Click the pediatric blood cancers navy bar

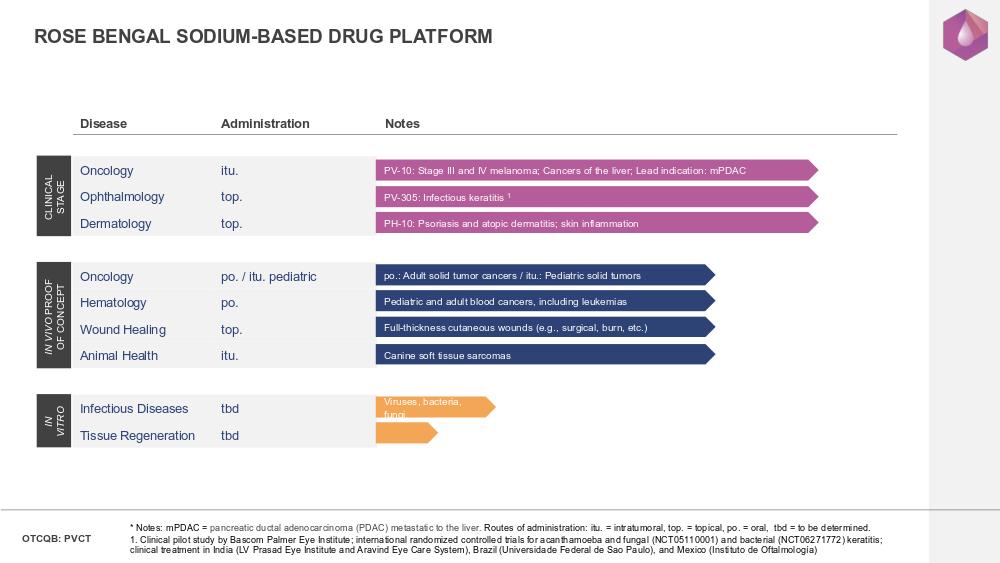544,301
